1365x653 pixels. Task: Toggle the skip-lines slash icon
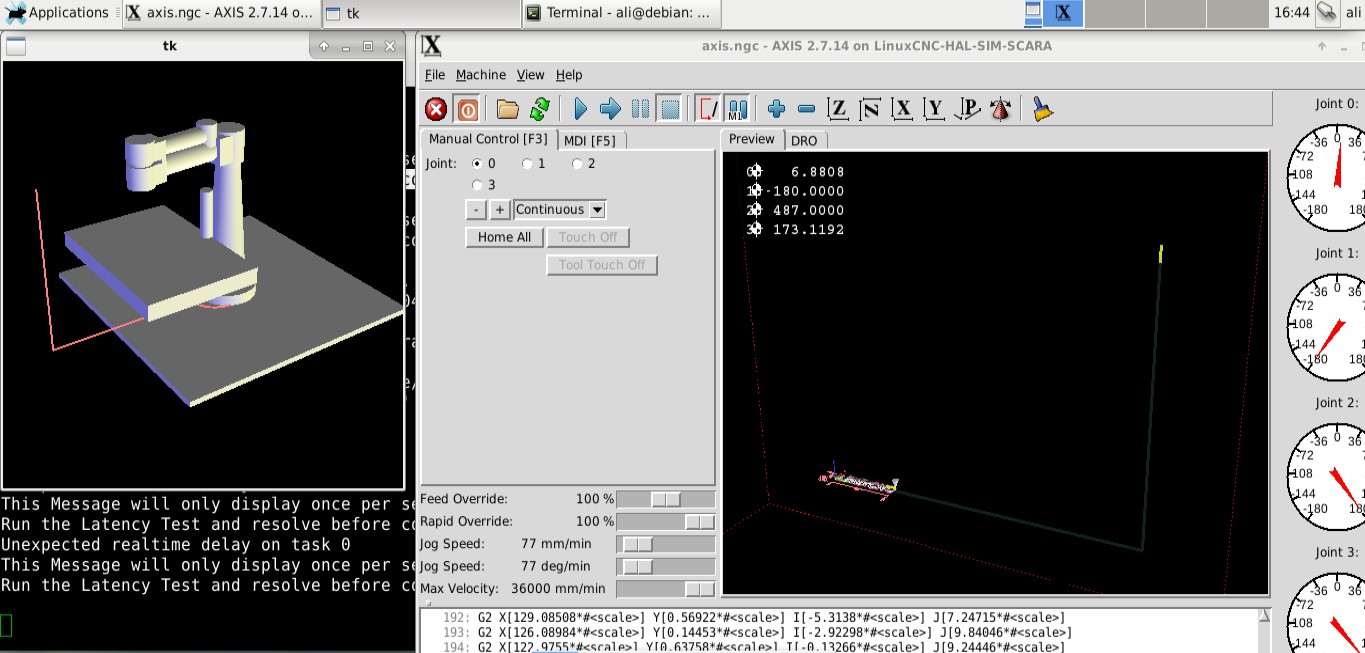tap(708, 109)
